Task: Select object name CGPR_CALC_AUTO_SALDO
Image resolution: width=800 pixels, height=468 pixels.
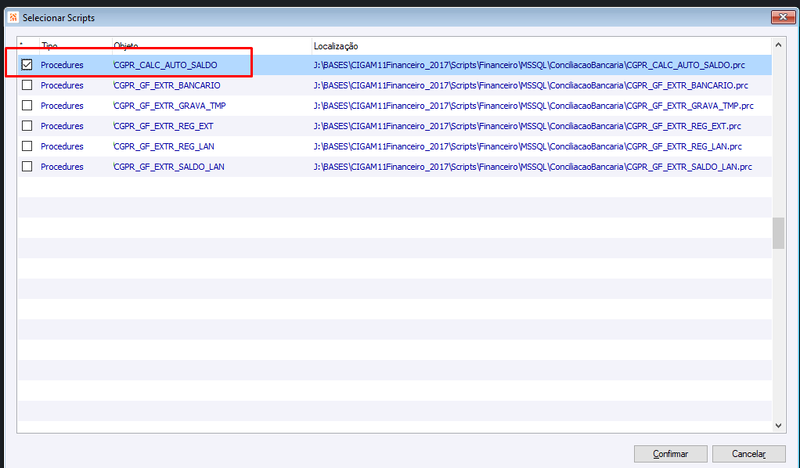Action: tap(165, 65)
